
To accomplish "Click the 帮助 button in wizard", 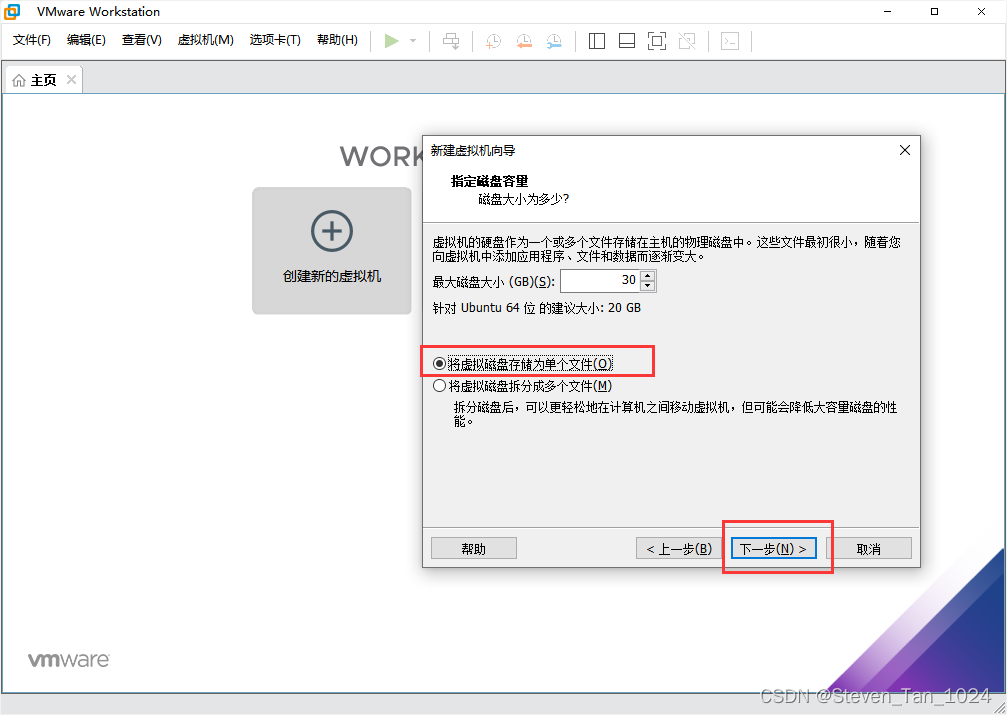I will 474,549.
